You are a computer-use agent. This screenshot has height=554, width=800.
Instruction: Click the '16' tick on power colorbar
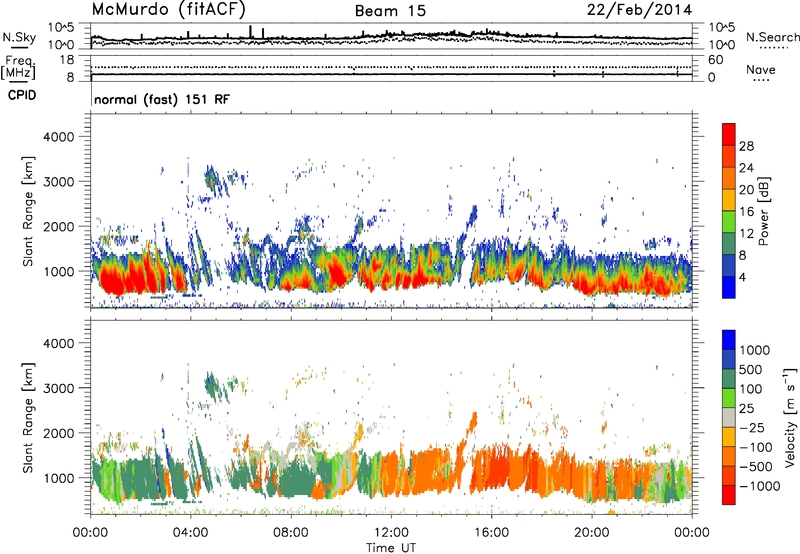(746, 212)
